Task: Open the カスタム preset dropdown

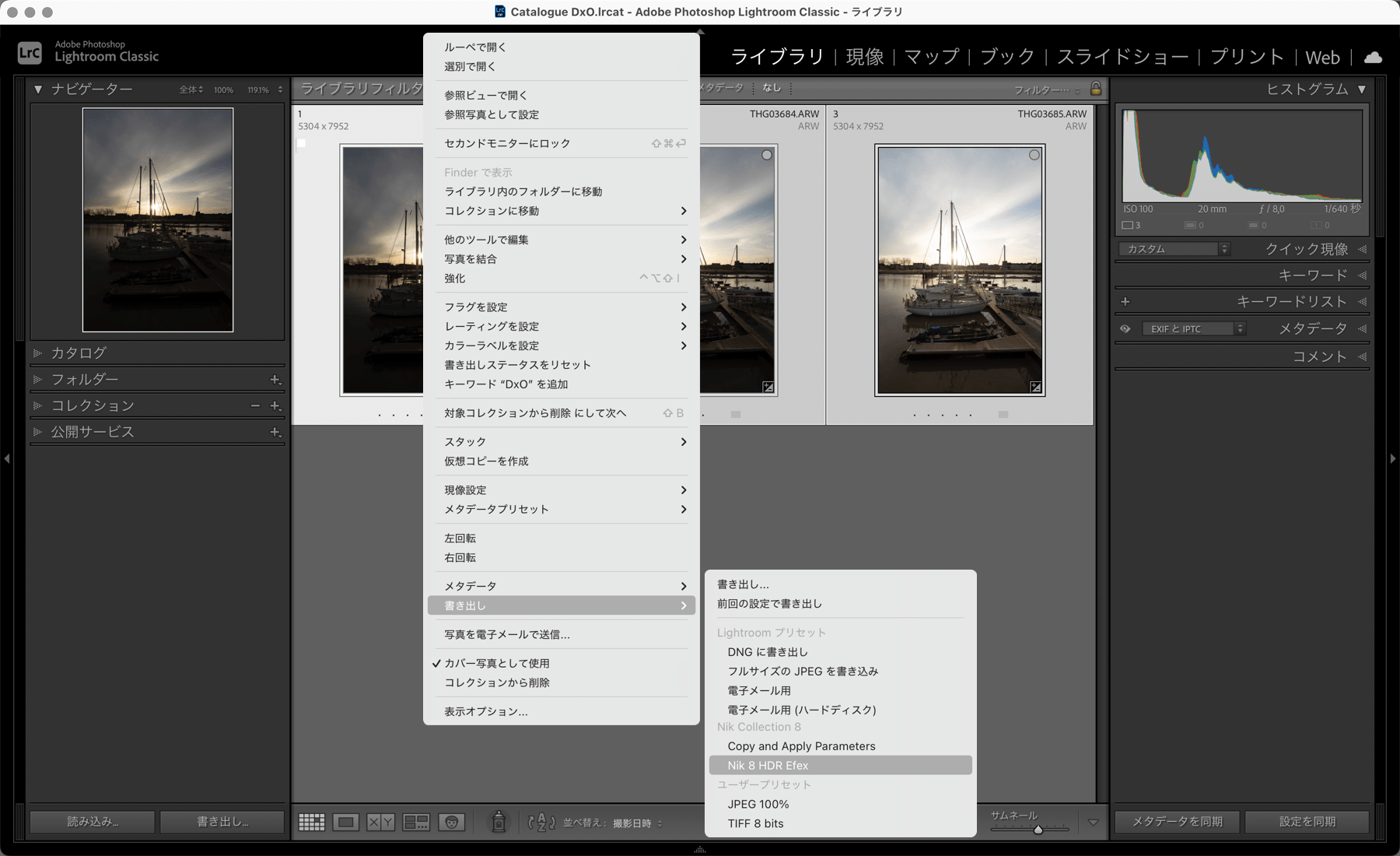Action: click(1174, 249)
